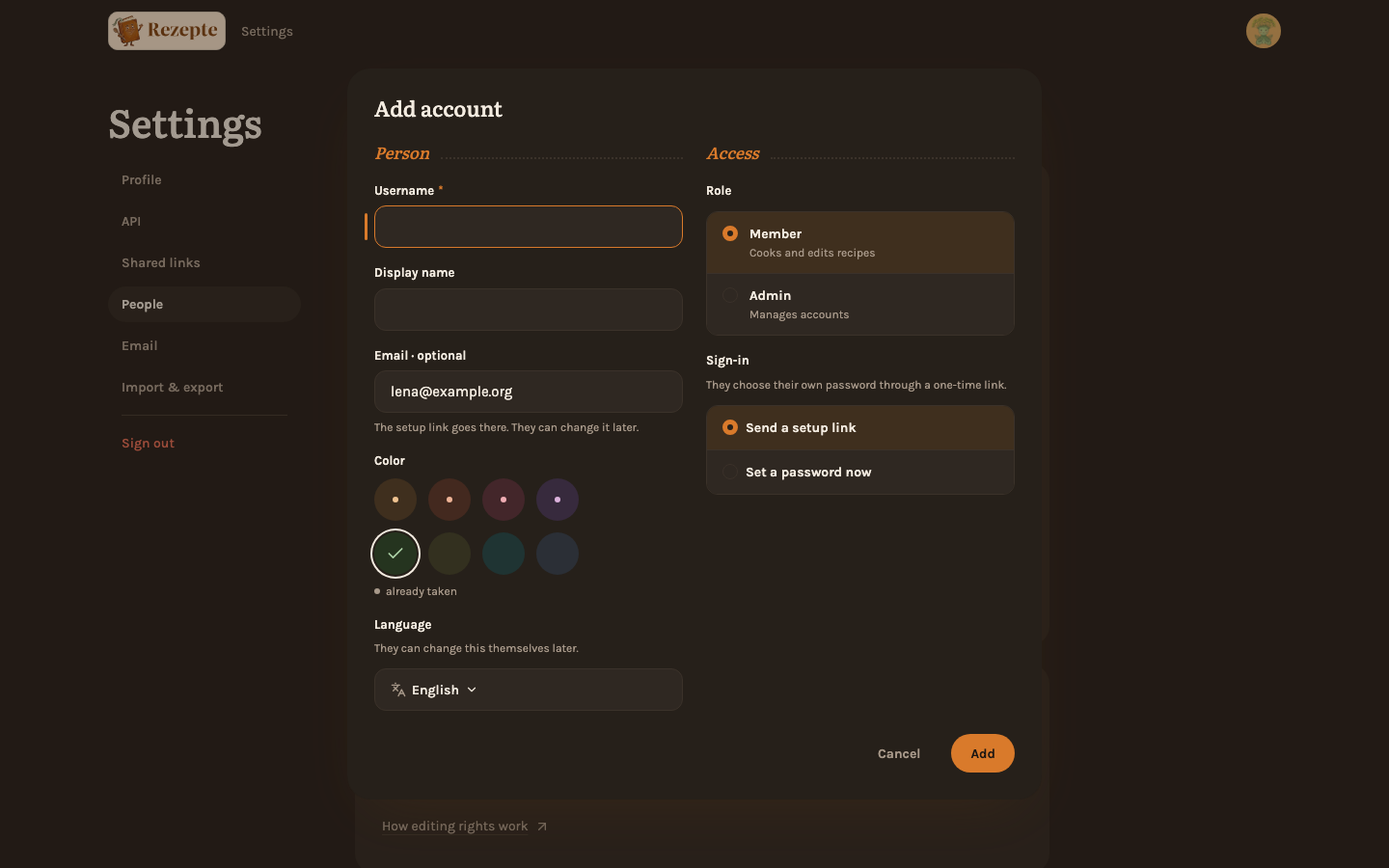The height and width of the screenshot is (868, 1389).
Task: Click the Rezepte logo
Action: 167,31
